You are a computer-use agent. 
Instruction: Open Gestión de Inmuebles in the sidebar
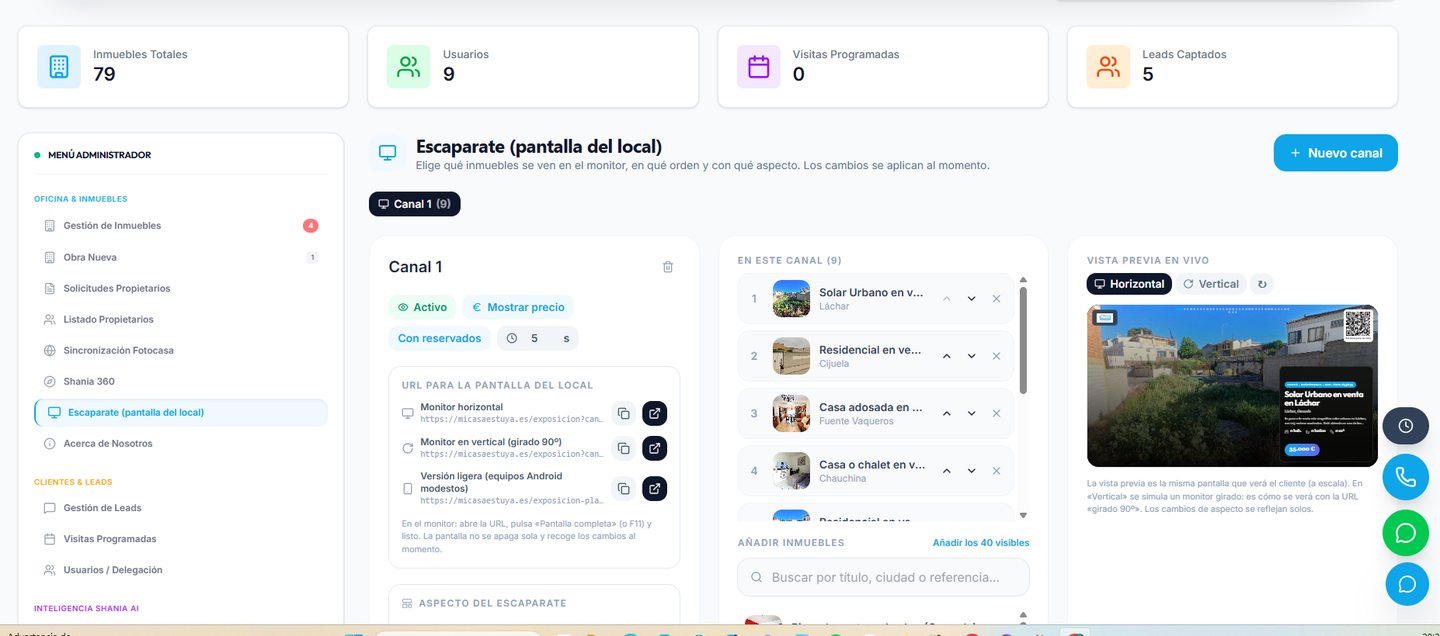[181, 226]
